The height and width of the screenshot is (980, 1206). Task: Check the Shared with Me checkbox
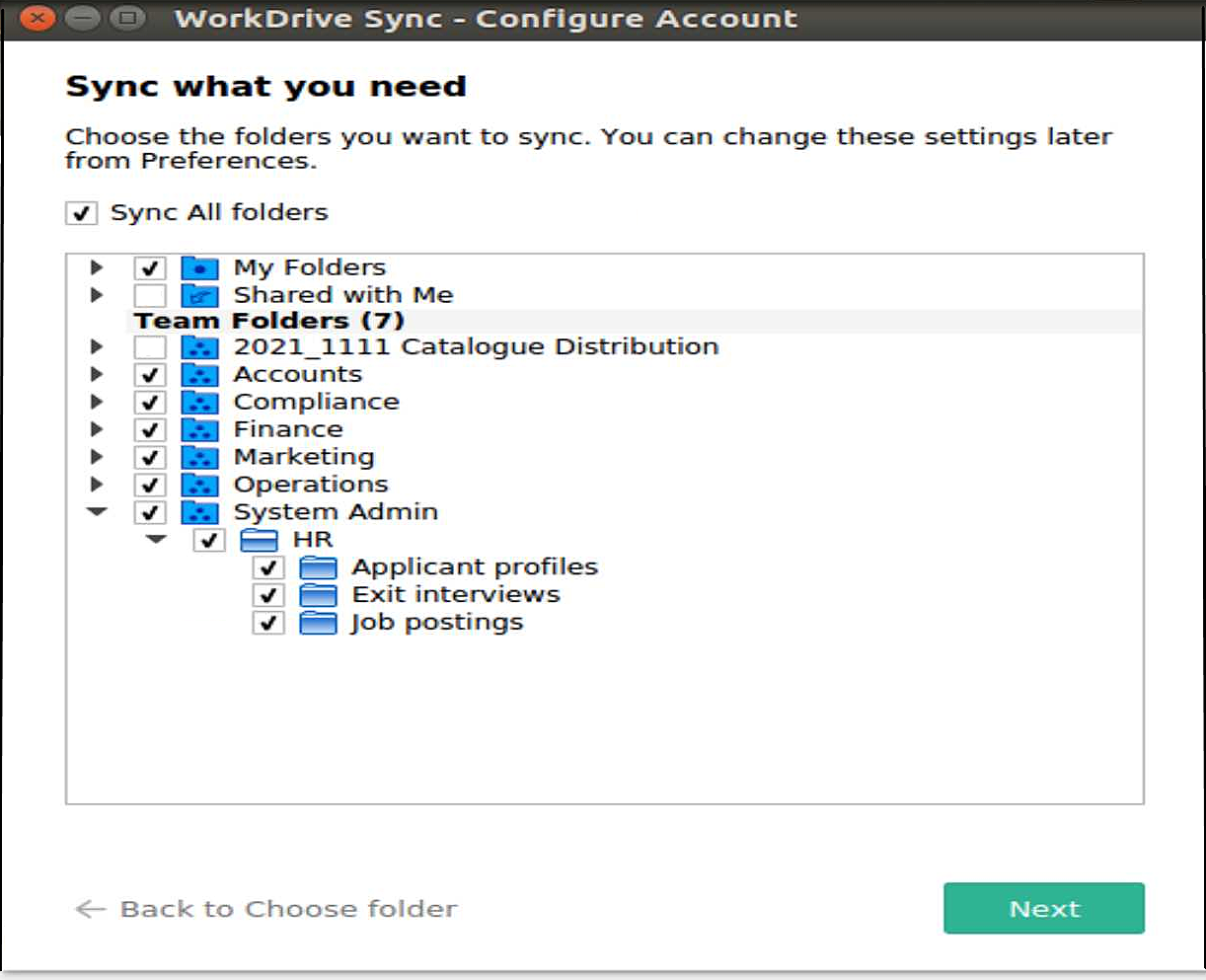(x=150, y=295)
